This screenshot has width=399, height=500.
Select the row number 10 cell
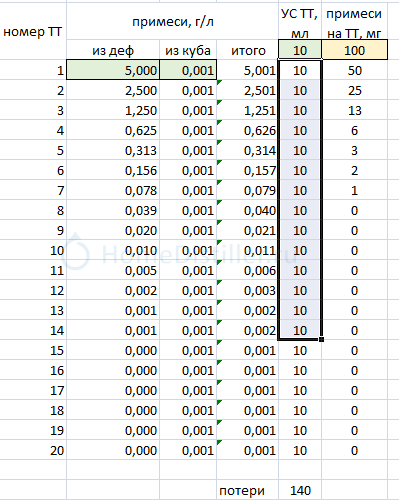pyautogui.click(x=33, y=250)
